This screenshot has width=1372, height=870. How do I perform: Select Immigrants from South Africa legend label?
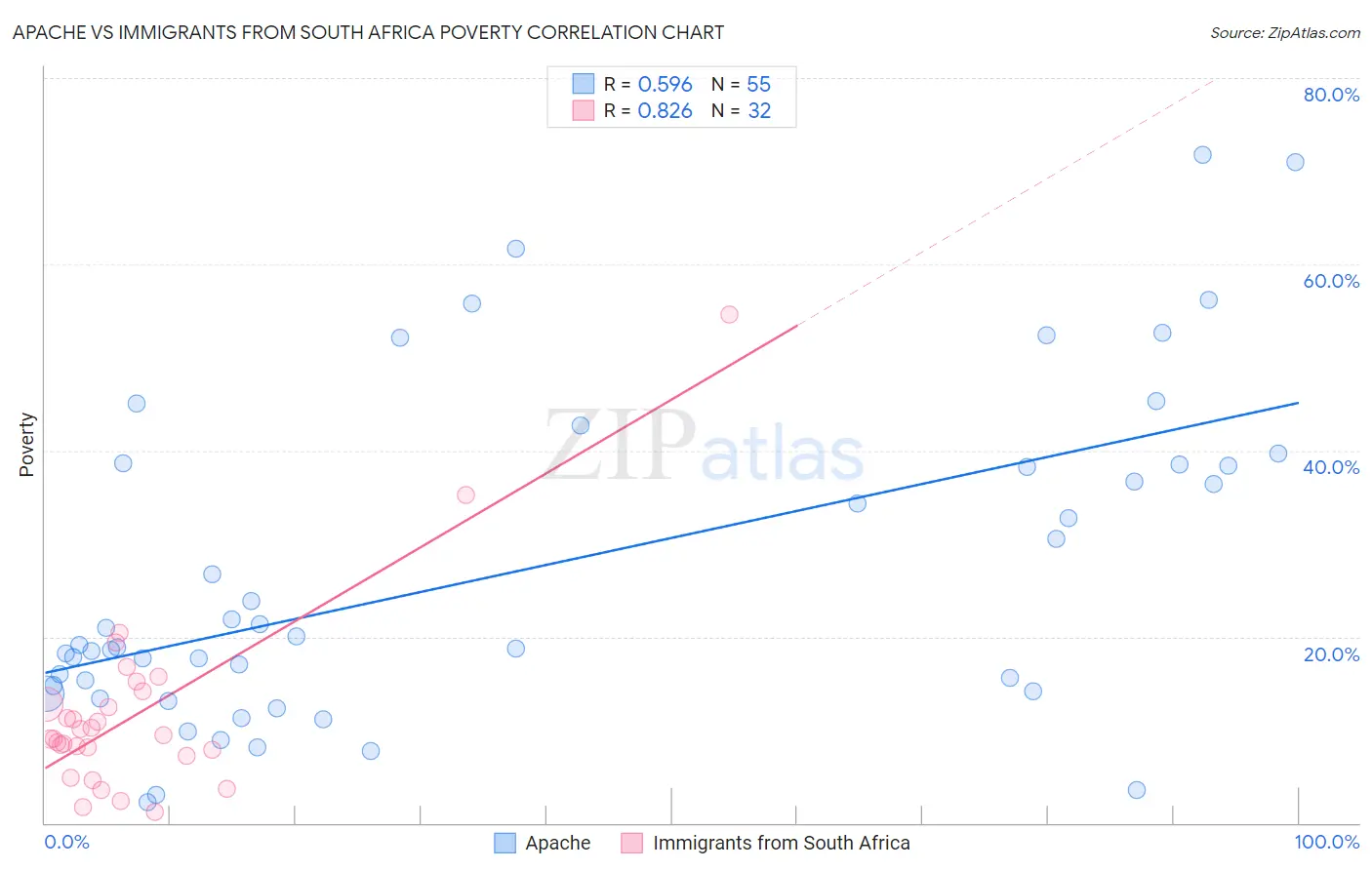782,843
